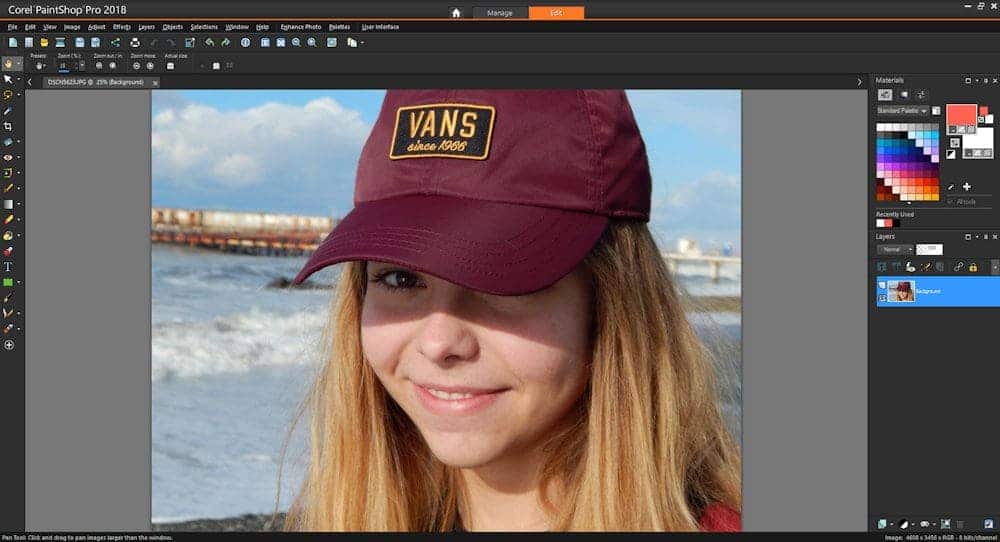This screenshot has height=542, width=1000.
Task: Open the Effects menu
Action: pyautogui.click(x=121, y=26)
